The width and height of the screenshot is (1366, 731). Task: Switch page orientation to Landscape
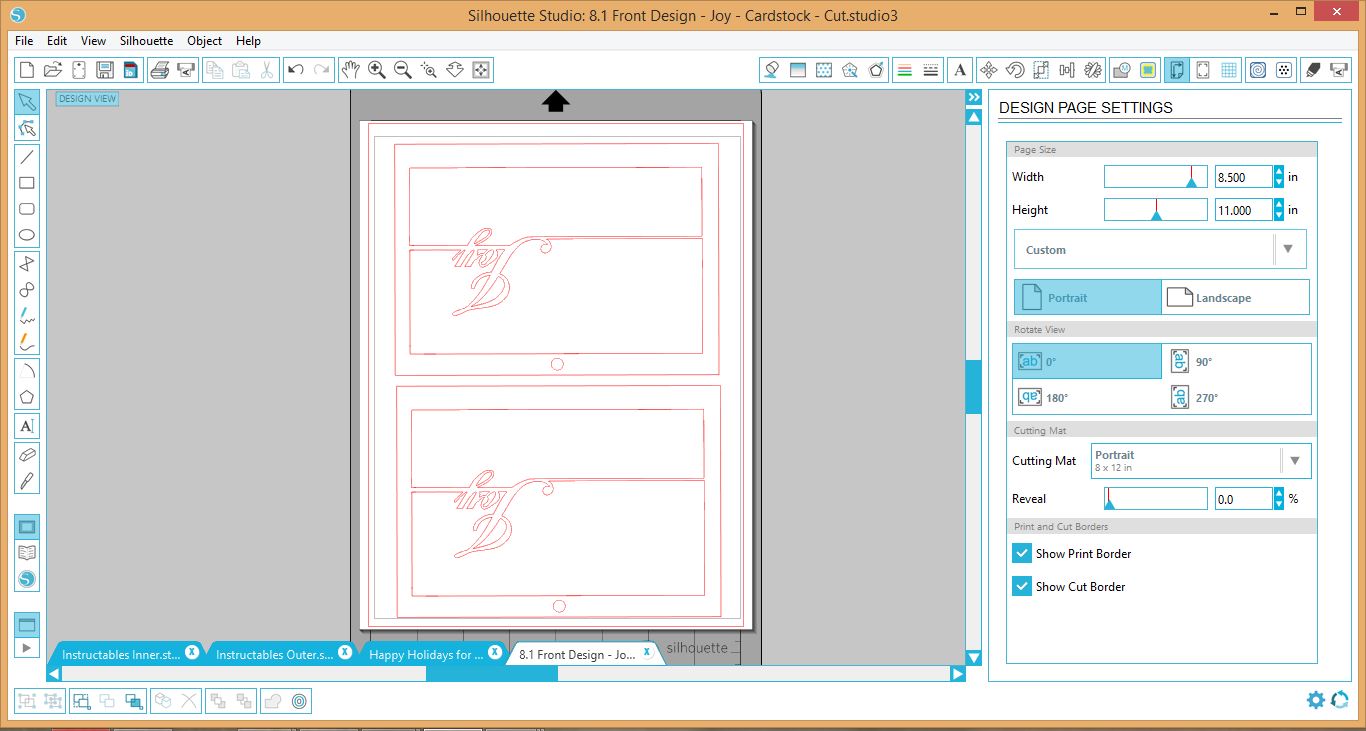1235,297
